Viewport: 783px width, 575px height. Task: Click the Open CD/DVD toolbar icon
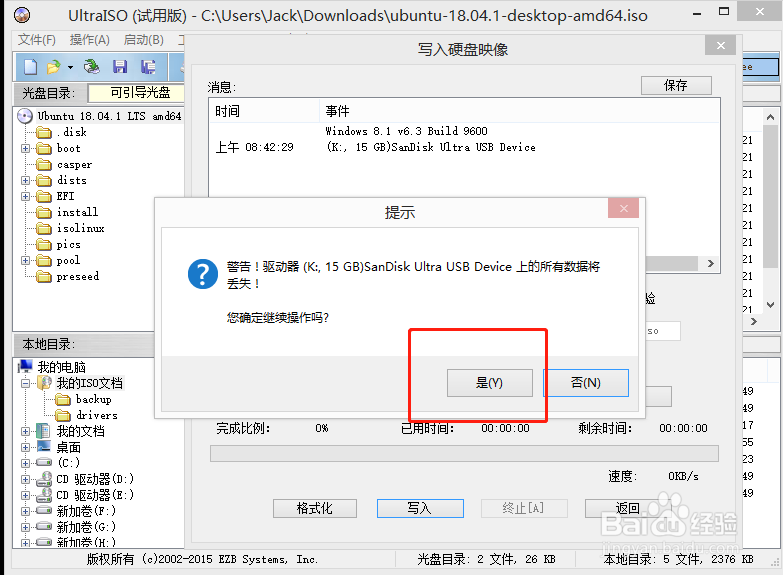pos(91,66)
